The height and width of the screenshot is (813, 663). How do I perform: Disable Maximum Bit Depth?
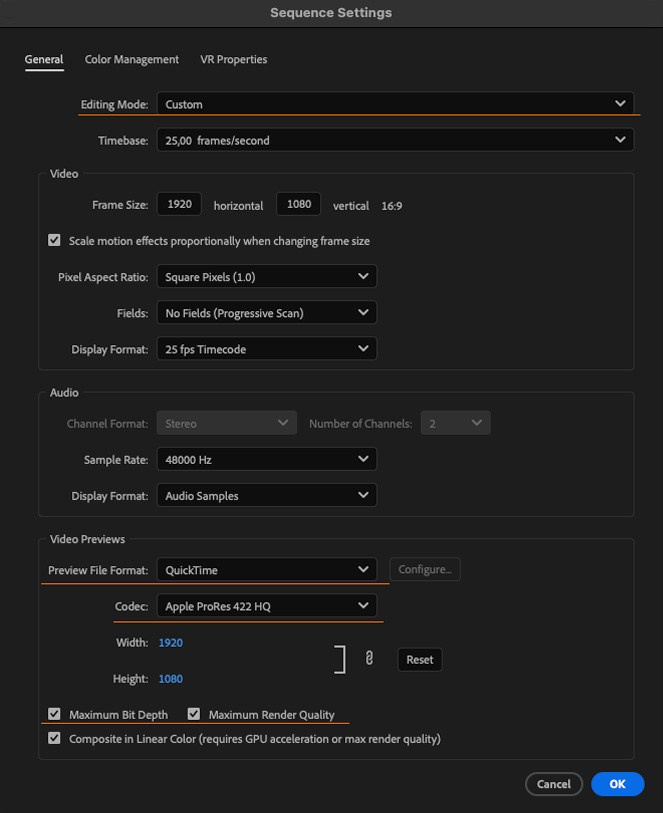pyautogui.click(x=54, y=713)
